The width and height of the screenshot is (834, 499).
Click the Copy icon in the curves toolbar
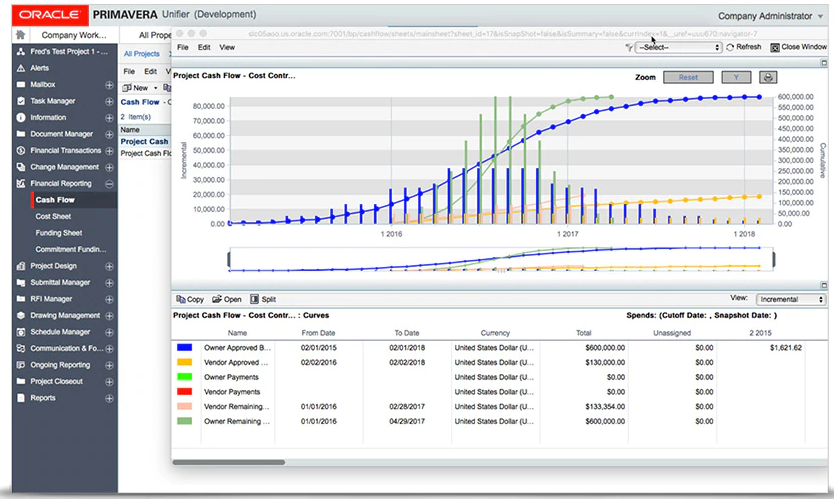pos(181,300)
